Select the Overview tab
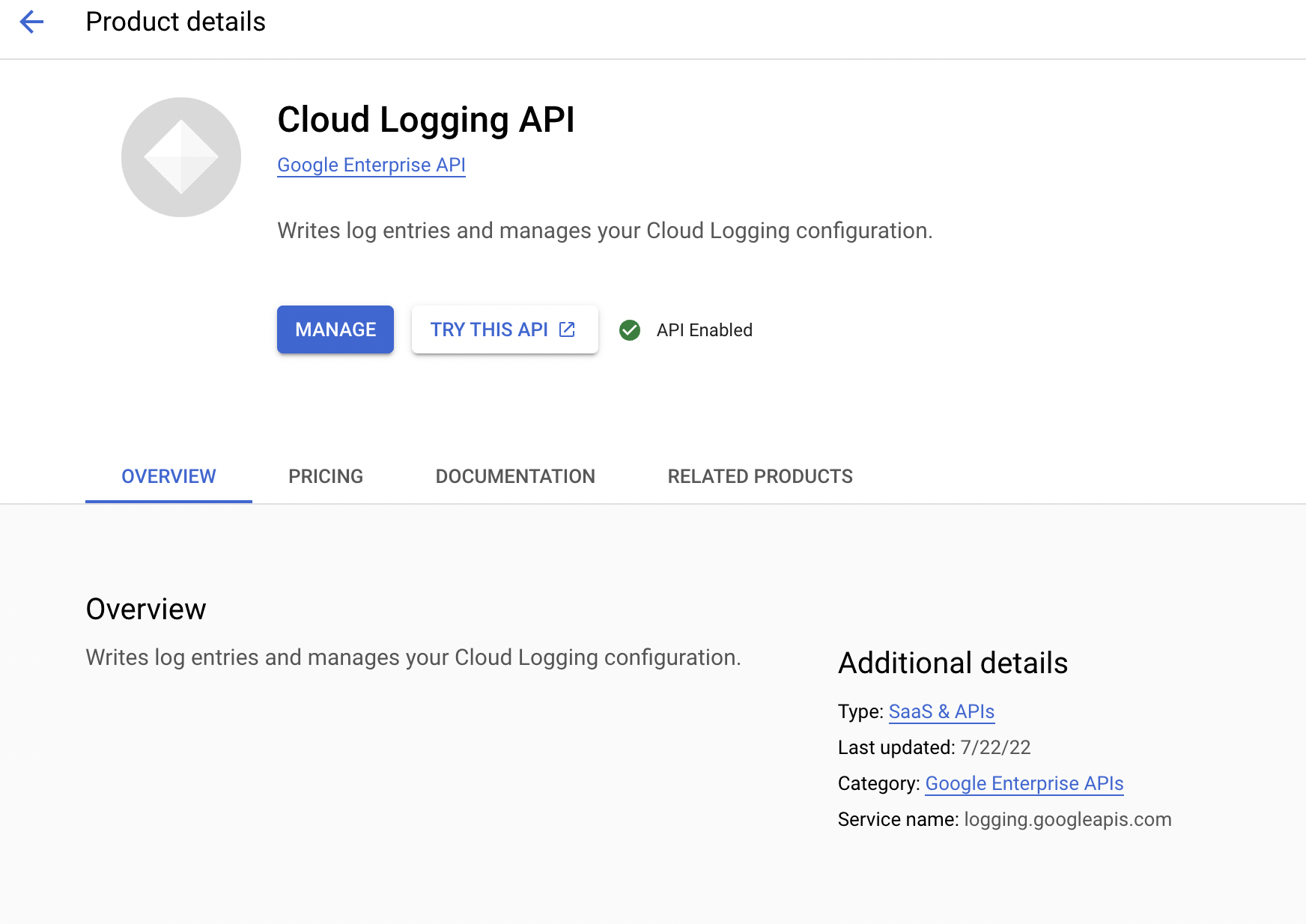 coord(168,476)
